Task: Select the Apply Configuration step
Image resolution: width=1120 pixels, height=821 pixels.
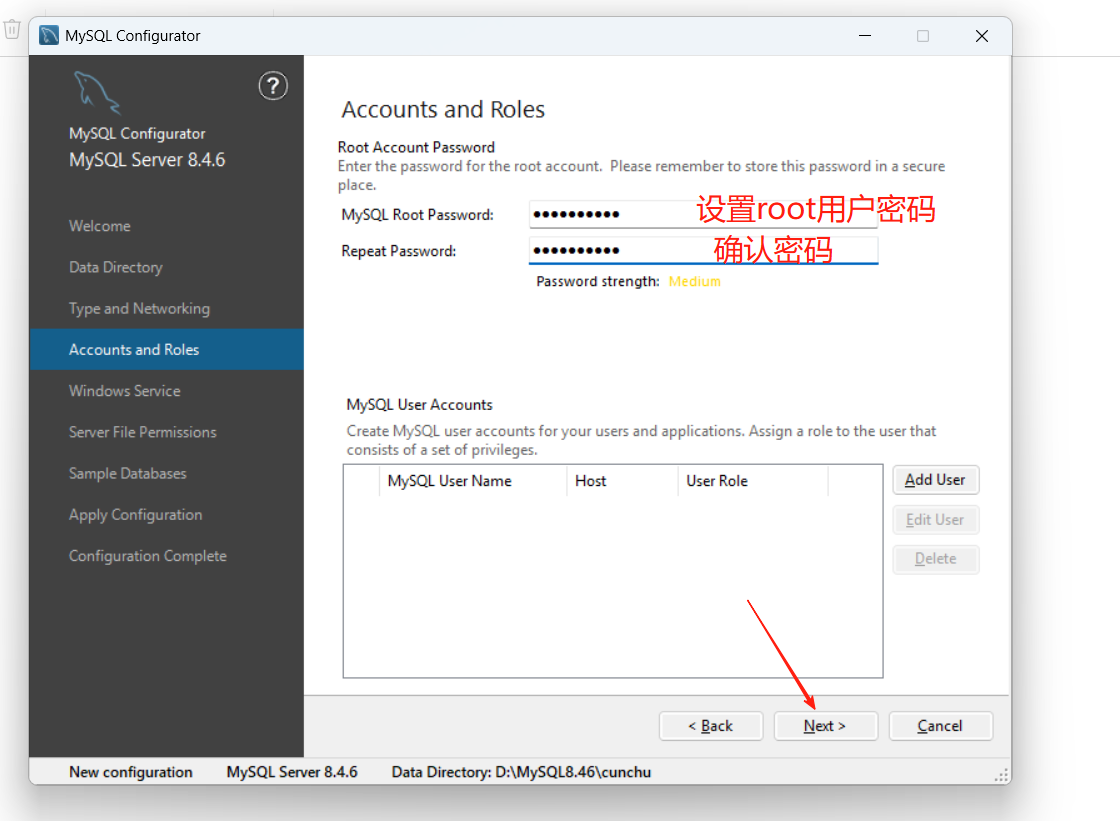Action: coord(135,514)
